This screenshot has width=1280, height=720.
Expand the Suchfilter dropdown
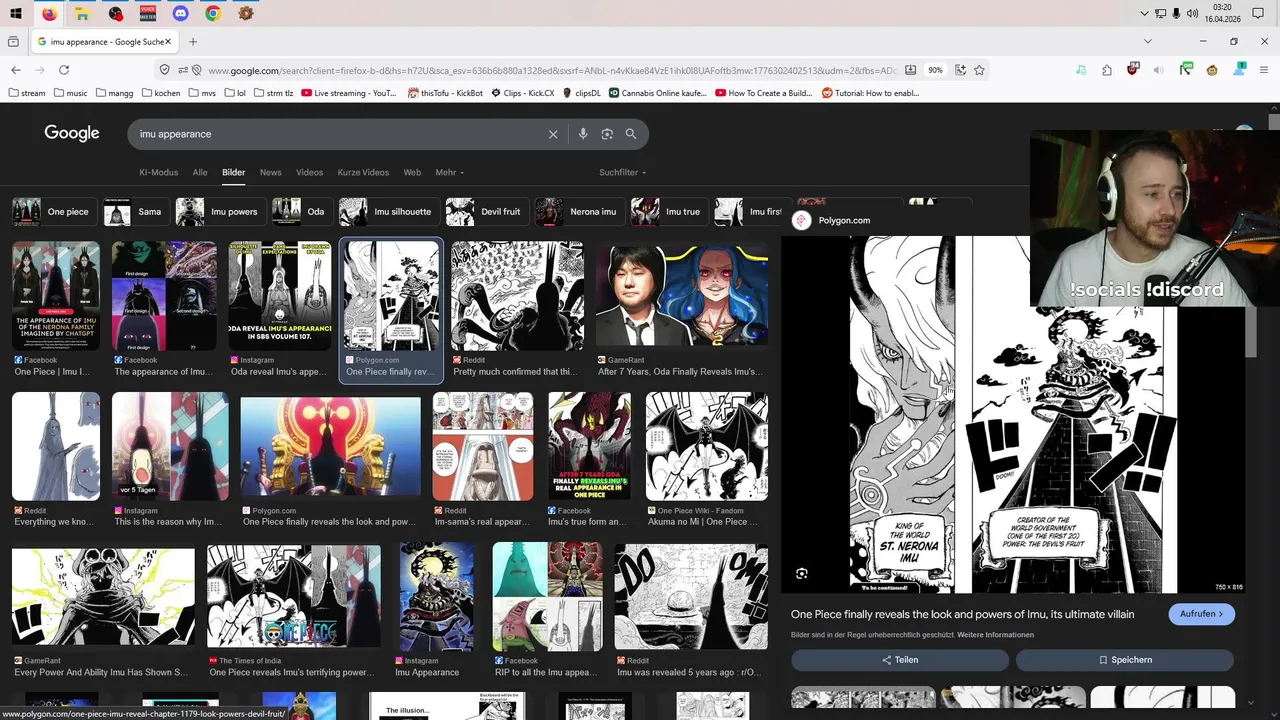[623, 172]
